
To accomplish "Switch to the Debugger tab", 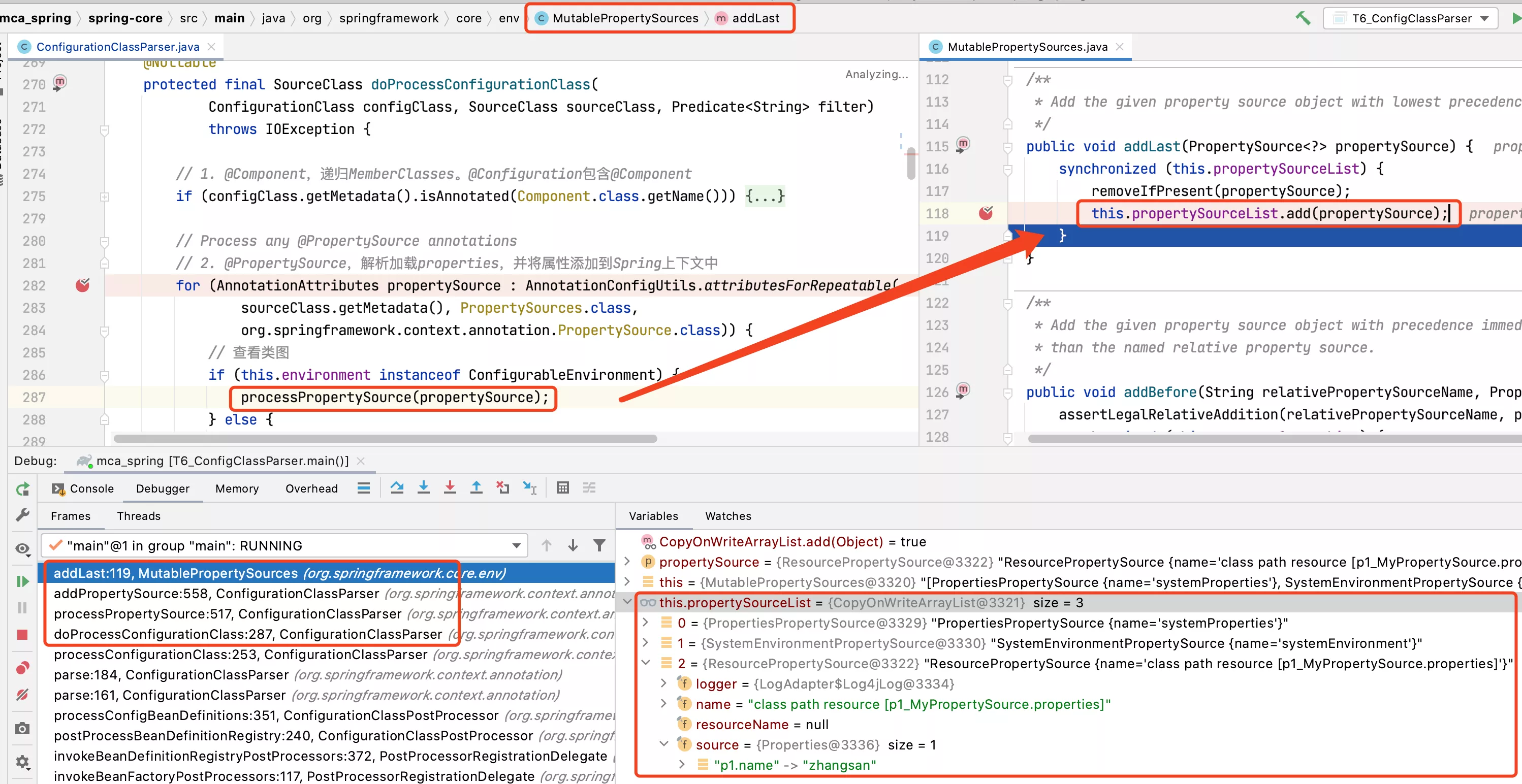I will [x=163, y=488].
